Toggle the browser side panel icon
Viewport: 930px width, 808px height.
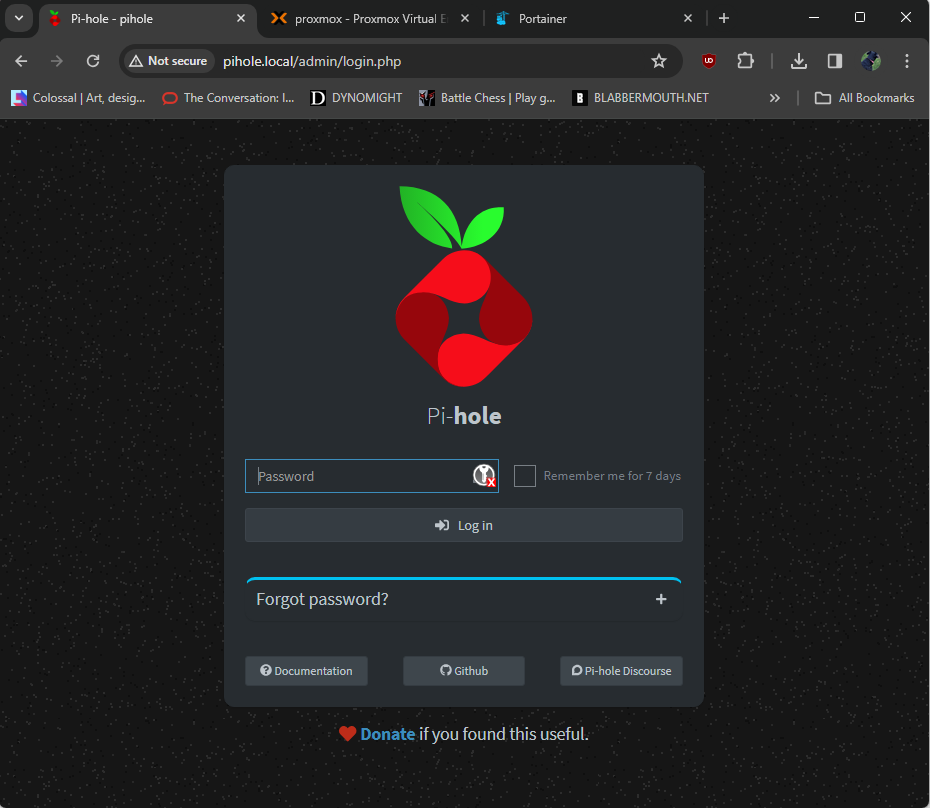[x=834, y=61]
